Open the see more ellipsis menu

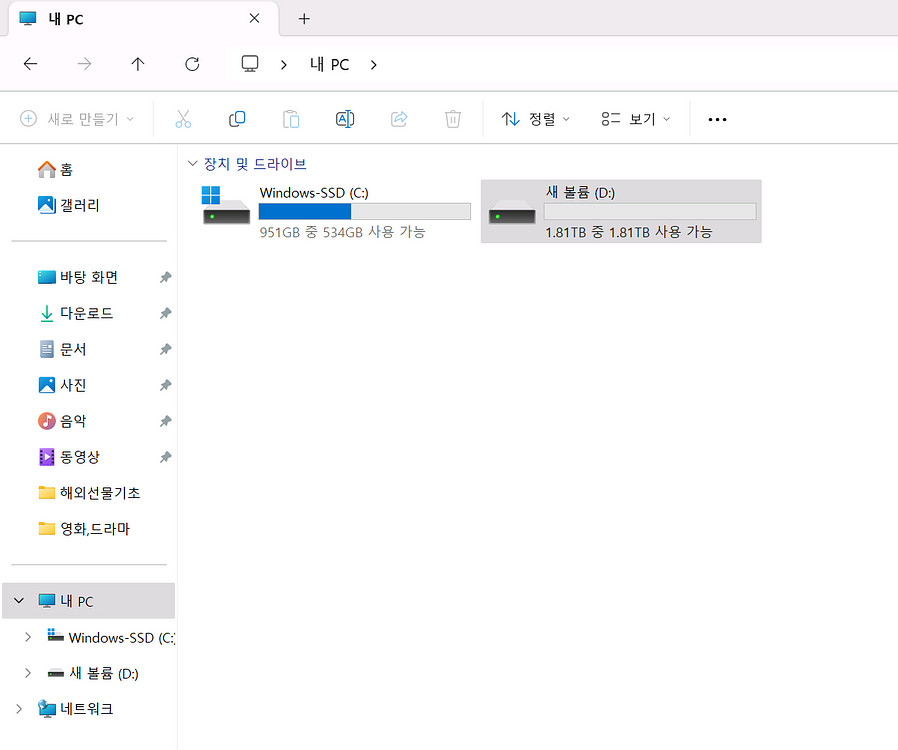point(717,119)
